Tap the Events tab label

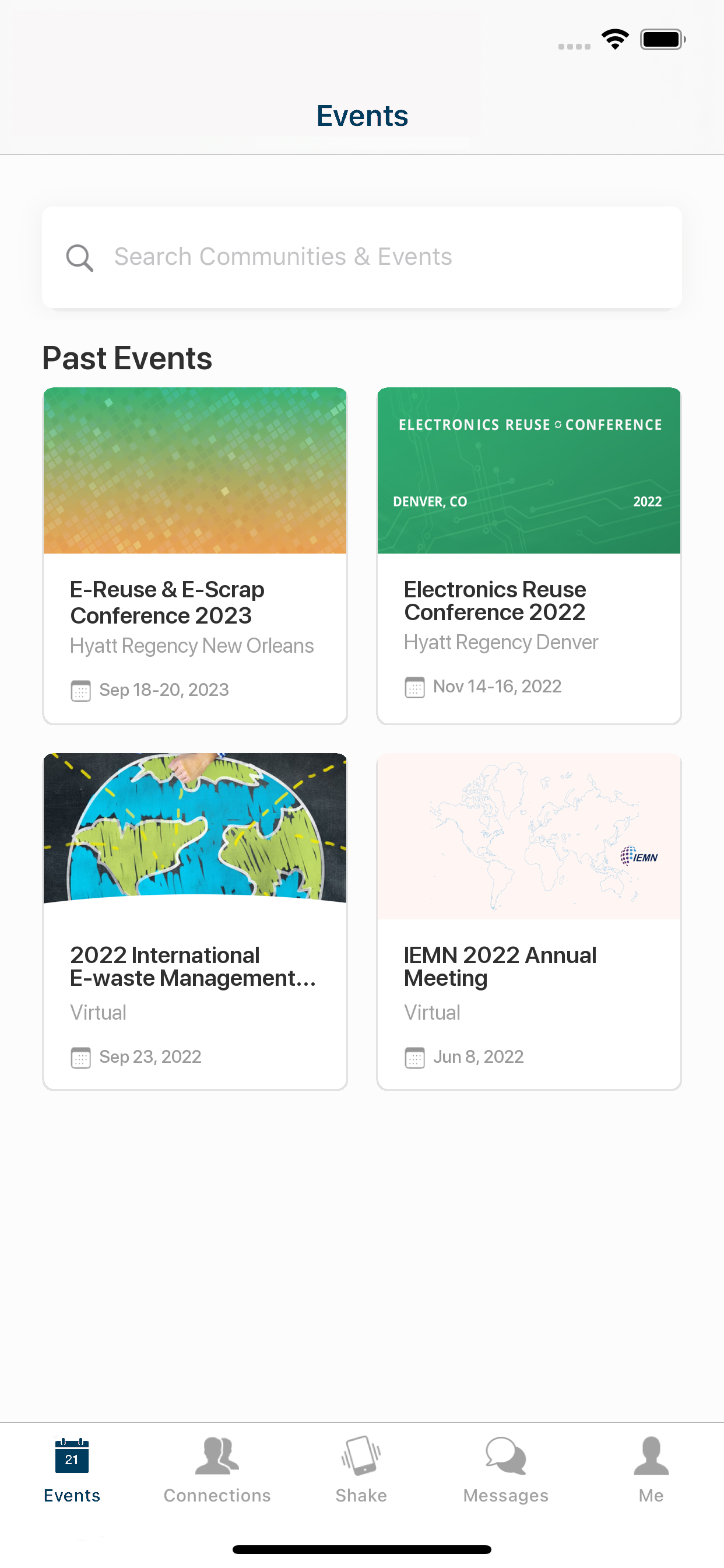(72, 1496)
